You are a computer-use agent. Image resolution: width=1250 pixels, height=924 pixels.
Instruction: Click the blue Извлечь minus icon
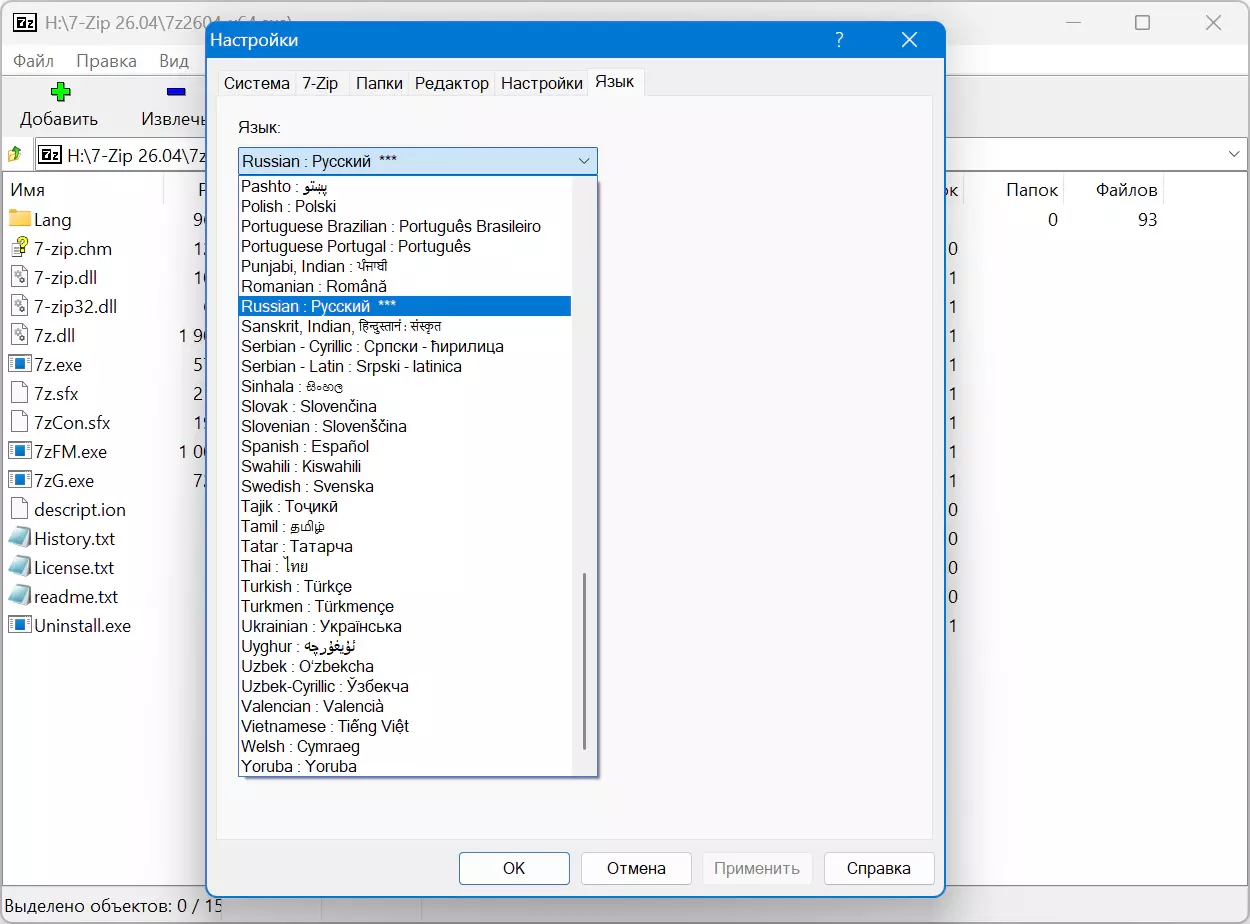click(x=176, y=92)
